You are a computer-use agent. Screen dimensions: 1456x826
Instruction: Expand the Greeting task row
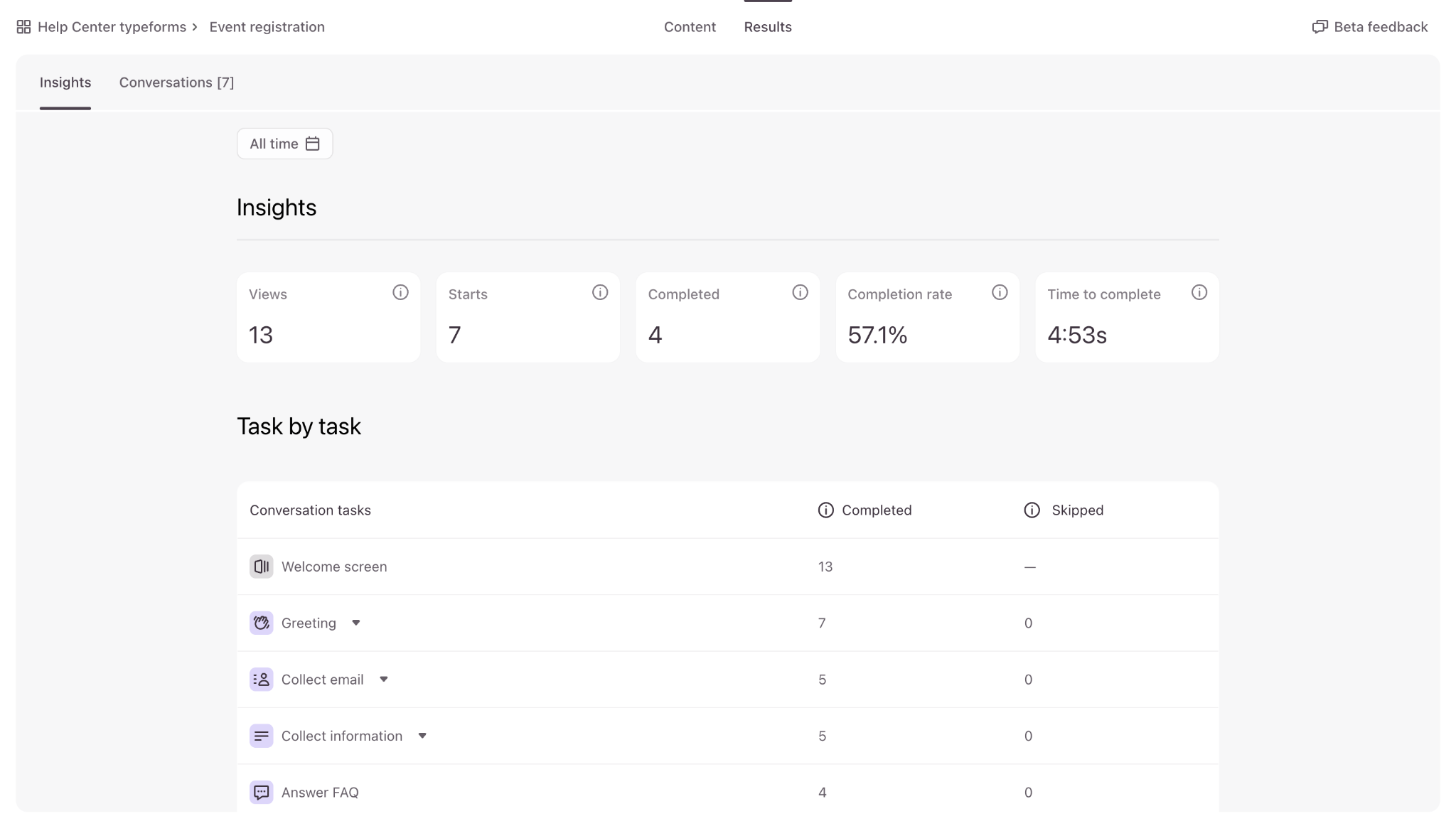(x=356, y=623)
